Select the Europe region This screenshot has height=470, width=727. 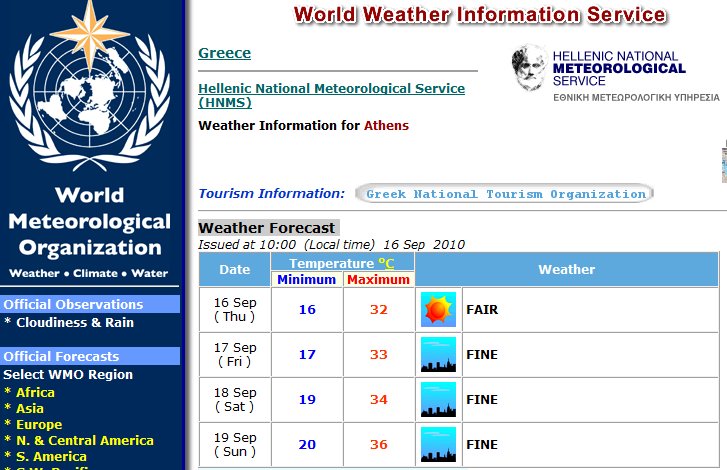(39, 425)
